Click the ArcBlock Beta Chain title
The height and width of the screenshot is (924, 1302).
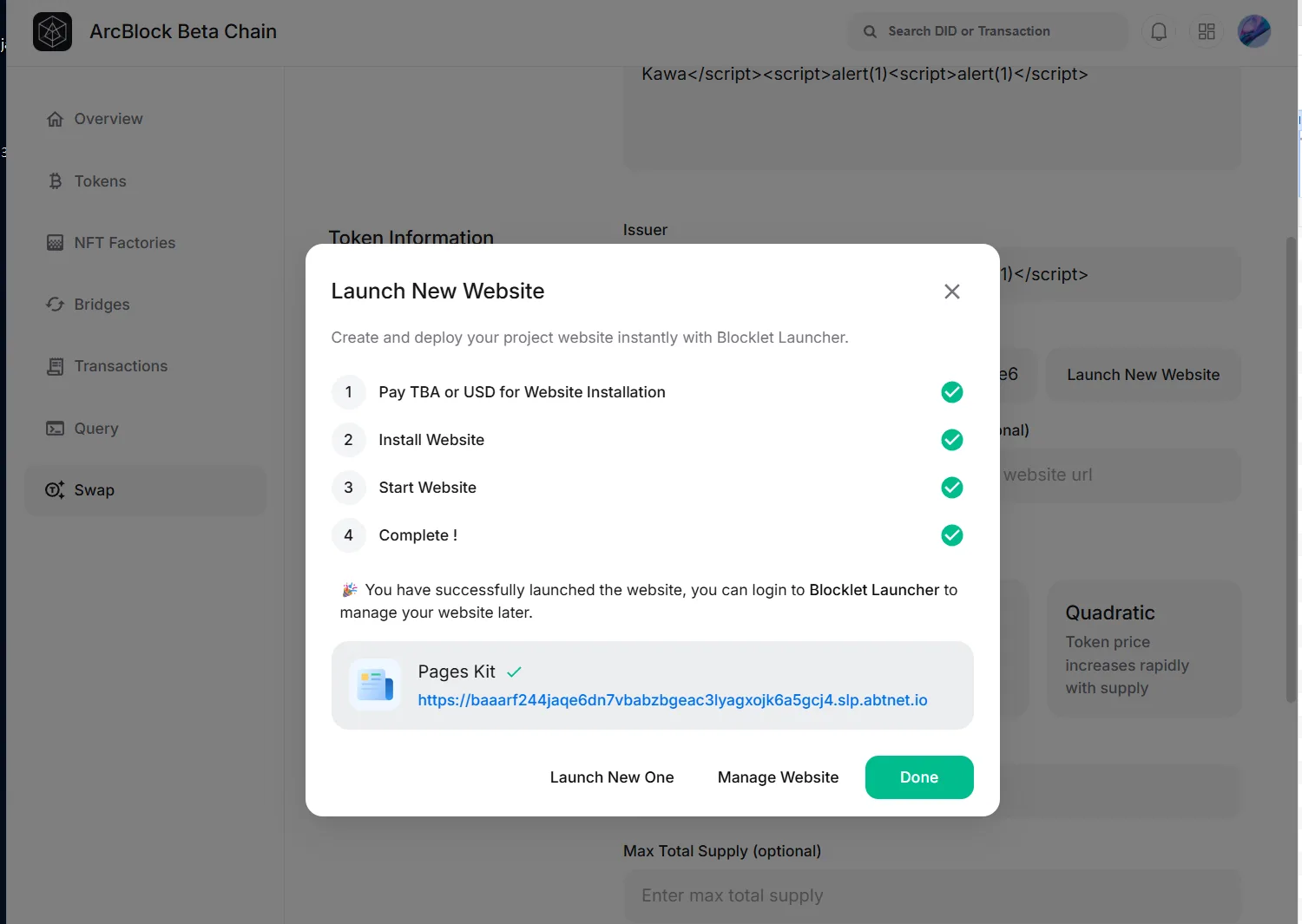pos(183,31)
